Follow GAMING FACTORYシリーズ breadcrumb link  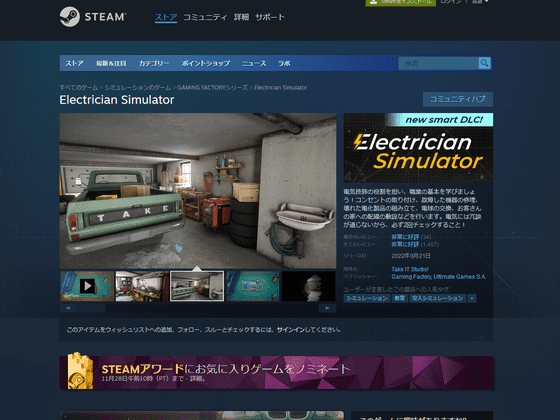click(x=212, y=88)
